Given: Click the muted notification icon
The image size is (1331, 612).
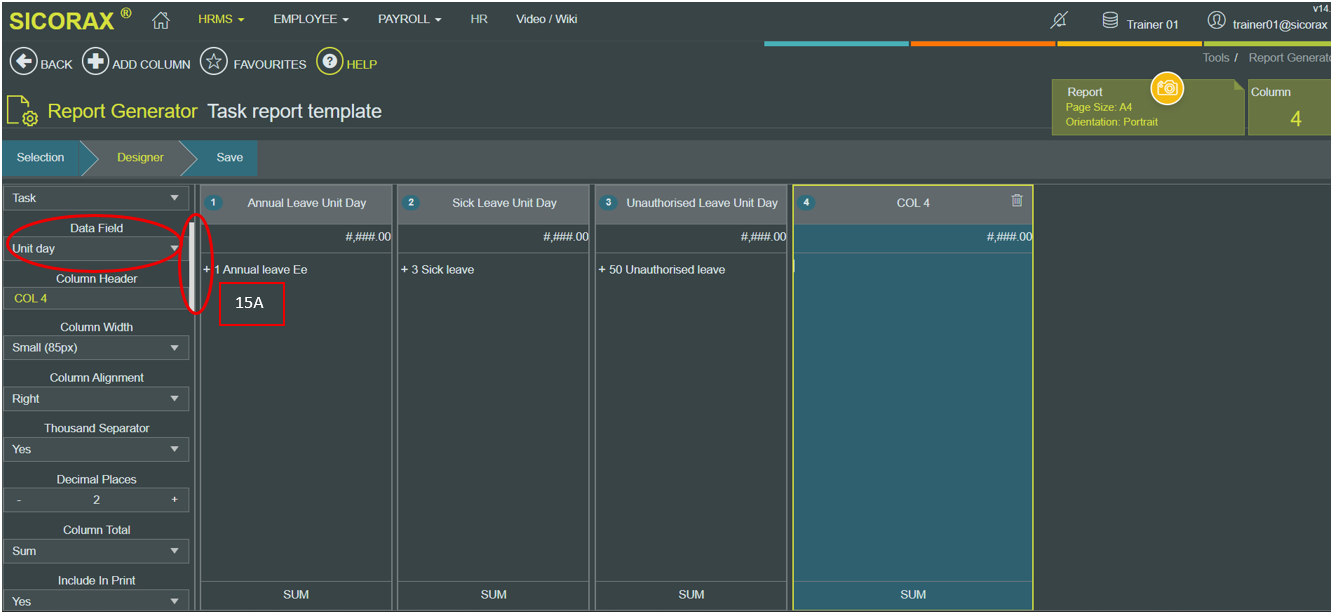Looking at the screenshot, I should pyautogui.click(x=1060, y=21).
